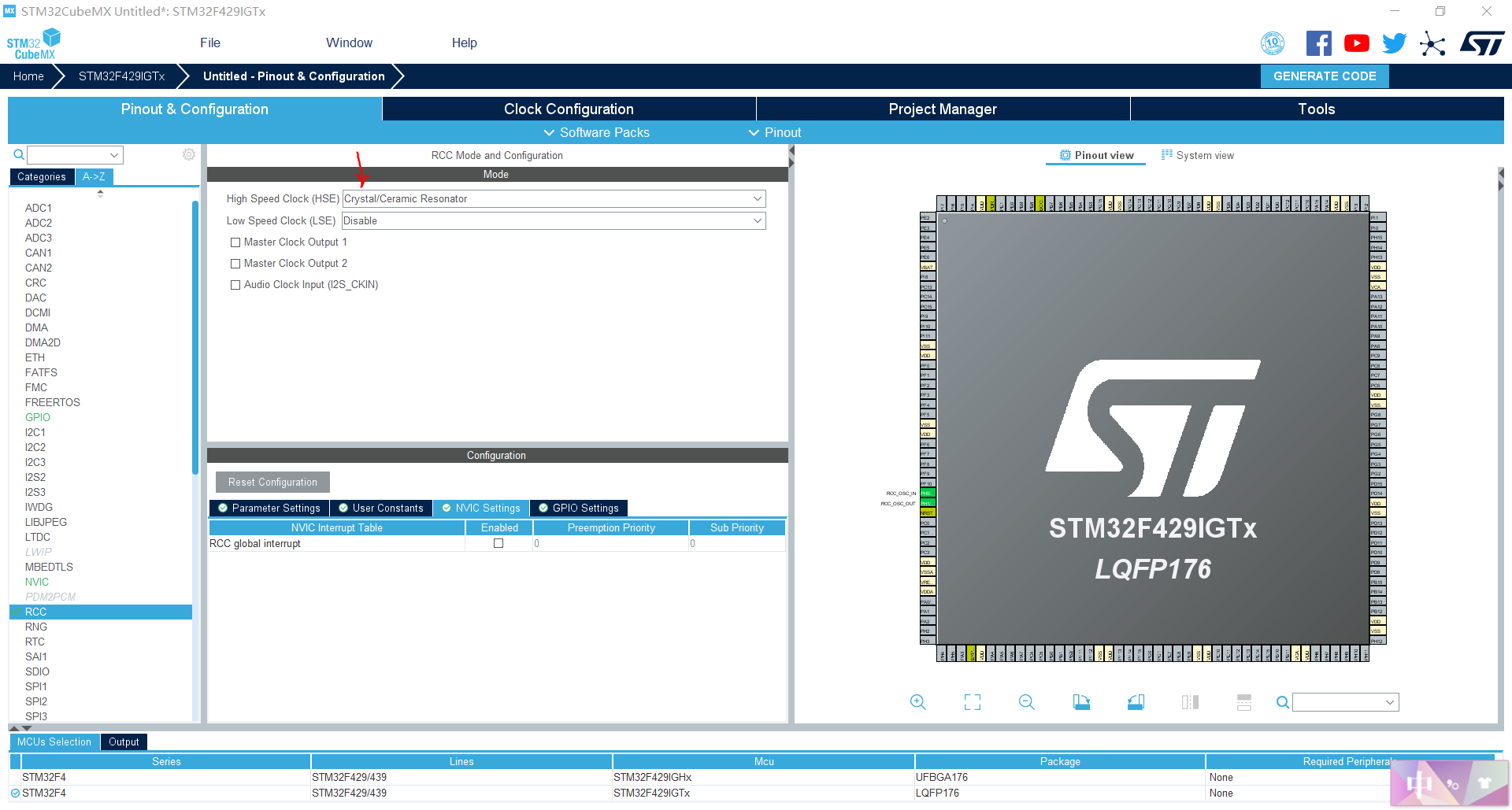Image resolution: width=1512 pixels, height=810 pixels.
Task: Click the STM32CubeMX logo
Action: (x=33, y=44)
